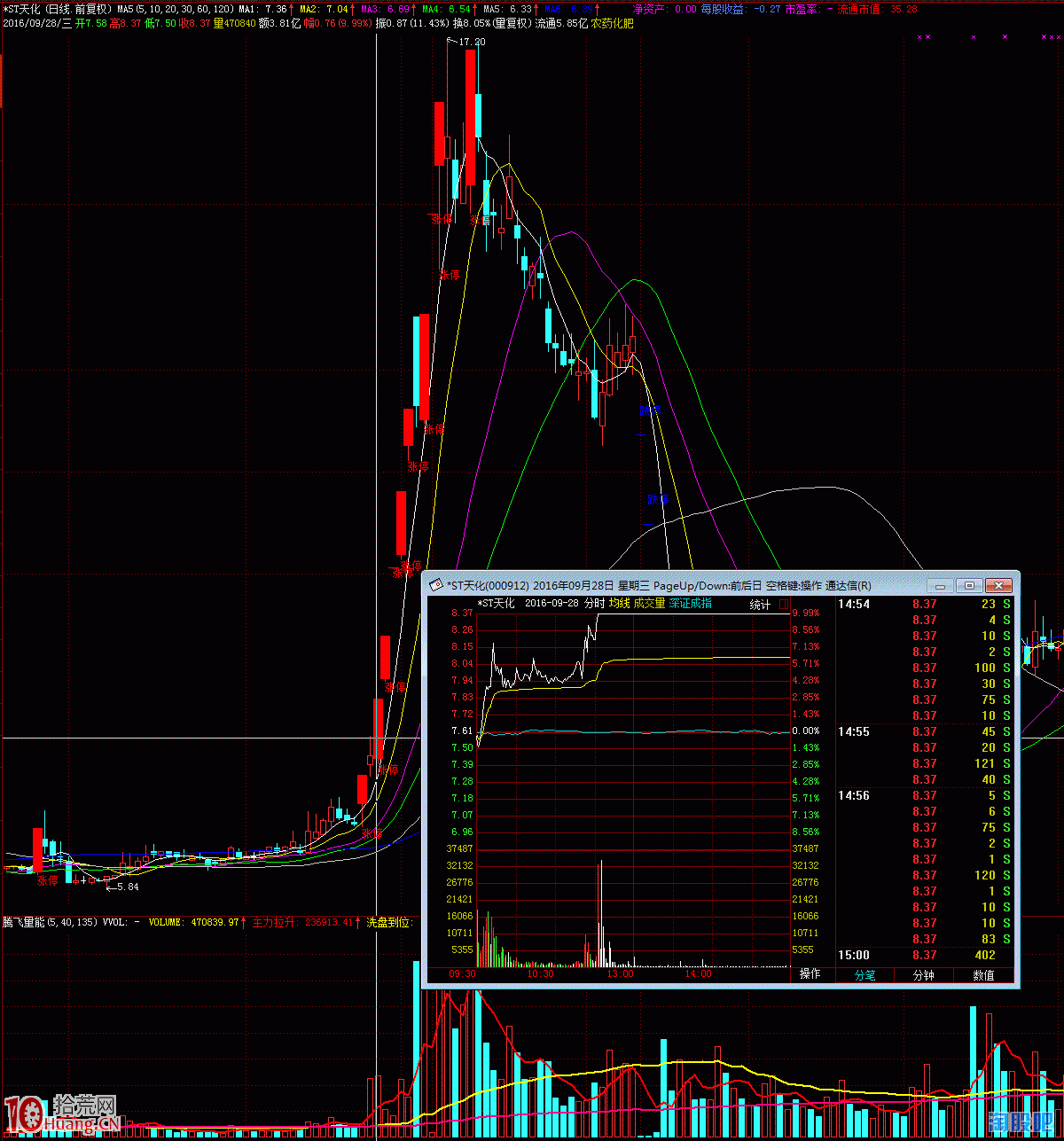The width and height of the screenshot is (1064, 1141).
Task: Click the small red square icon beside 统计
Action: click(783, 605)
